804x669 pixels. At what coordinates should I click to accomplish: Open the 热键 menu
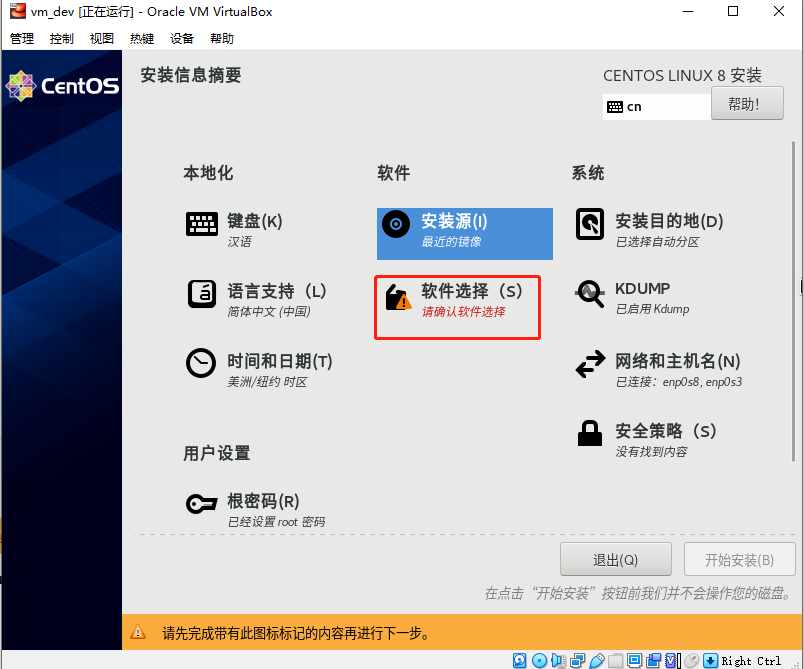[x=142, y=38]
